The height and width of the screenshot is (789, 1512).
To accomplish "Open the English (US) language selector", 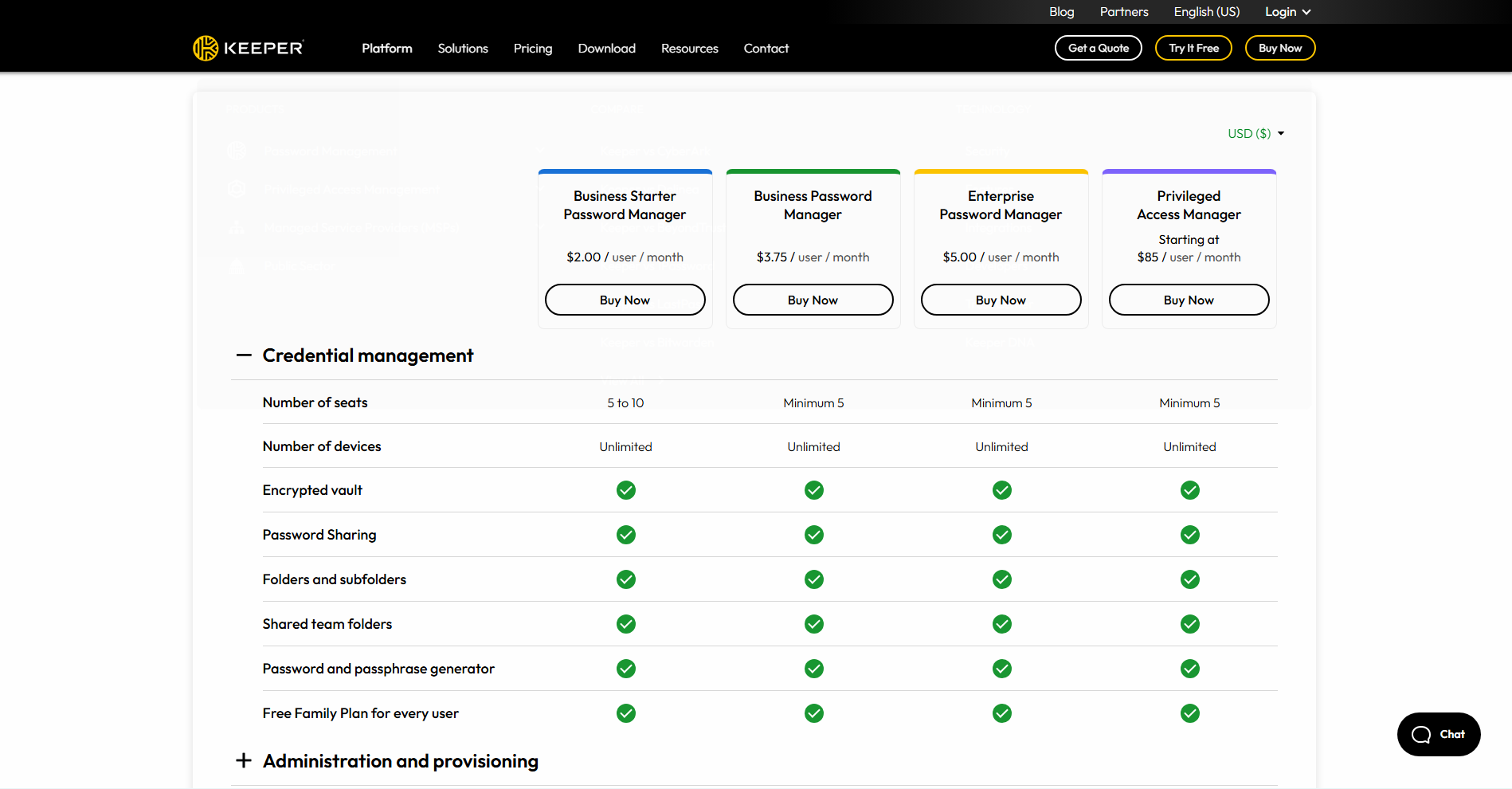I will 1207,12.
